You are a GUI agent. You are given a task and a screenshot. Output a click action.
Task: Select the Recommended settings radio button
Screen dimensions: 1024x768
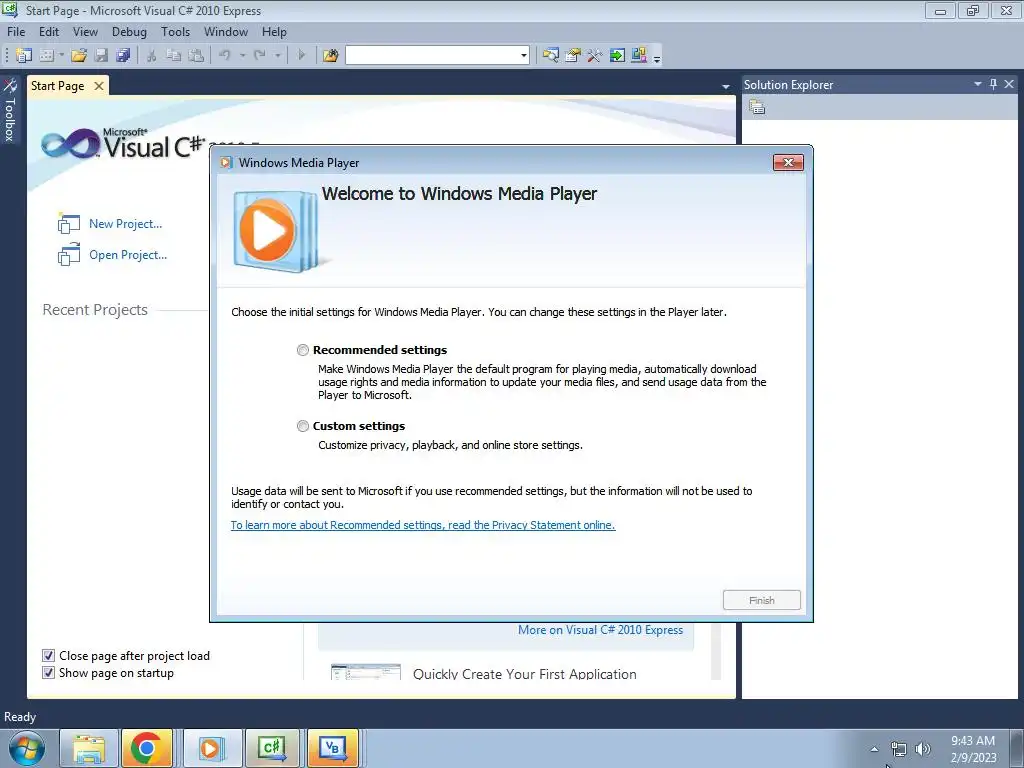click(302, 350)
